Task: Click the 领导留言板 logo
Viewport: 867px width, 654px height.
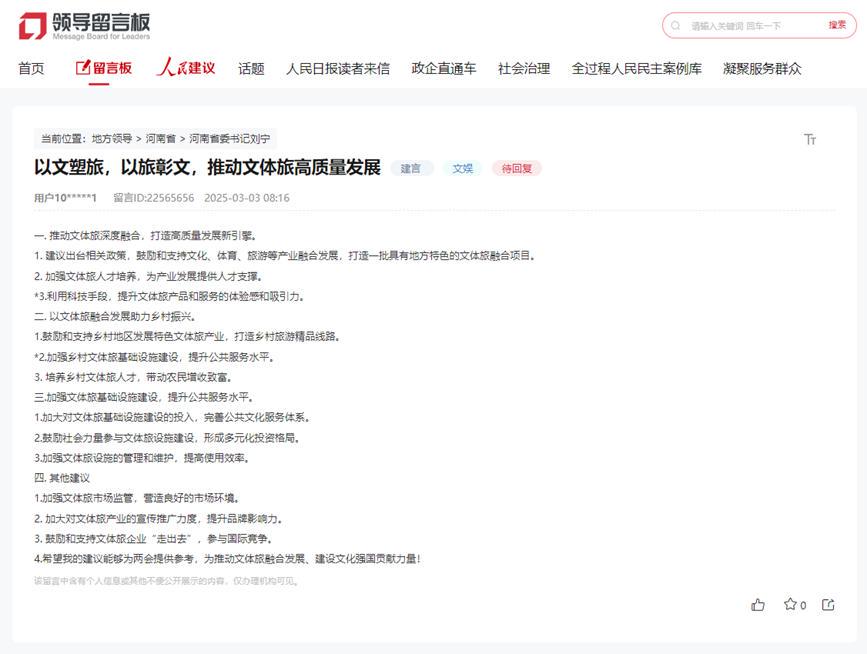Action: pos(85,25)
